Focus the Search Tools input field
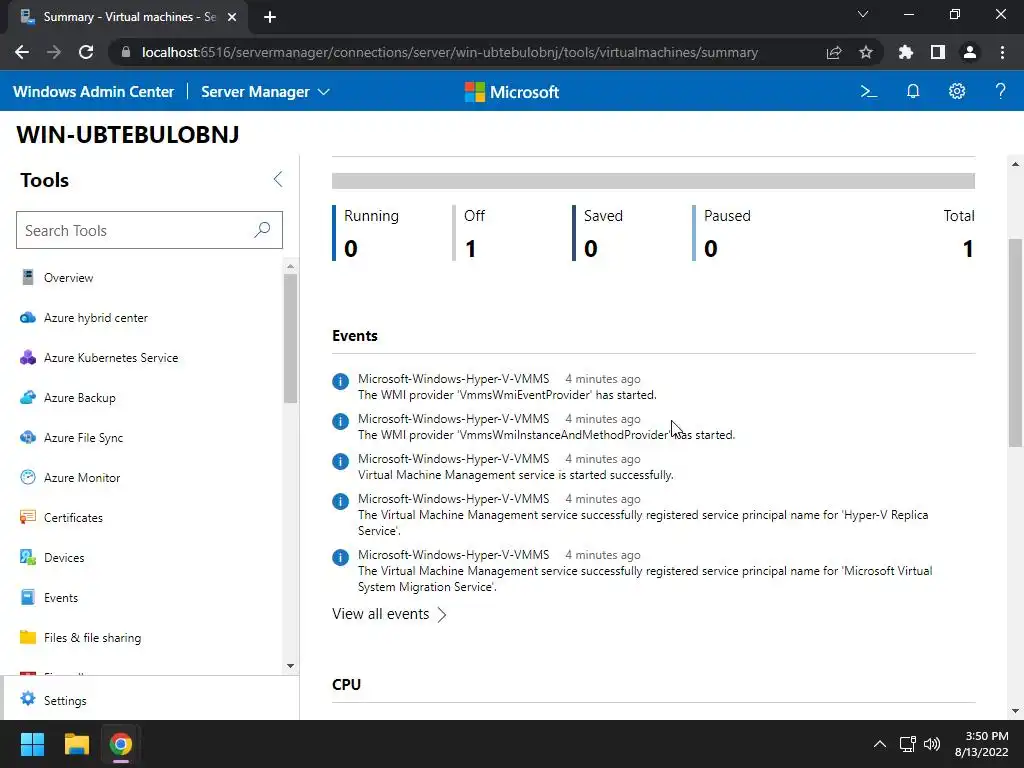Image resolution: width=1024 pixels, height=768 pixels. (149, 230)
